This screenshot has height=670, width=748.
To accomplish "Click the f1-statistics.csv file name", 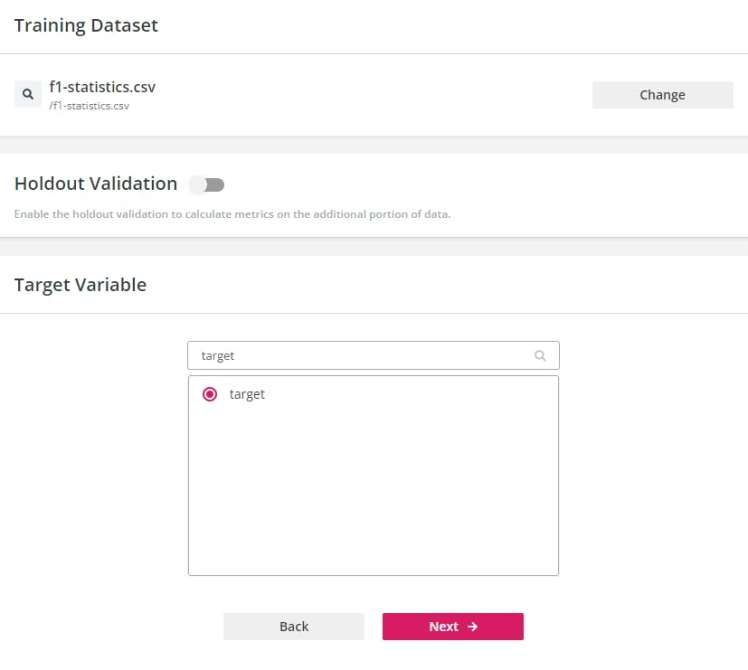I will (x=102, y=87).
